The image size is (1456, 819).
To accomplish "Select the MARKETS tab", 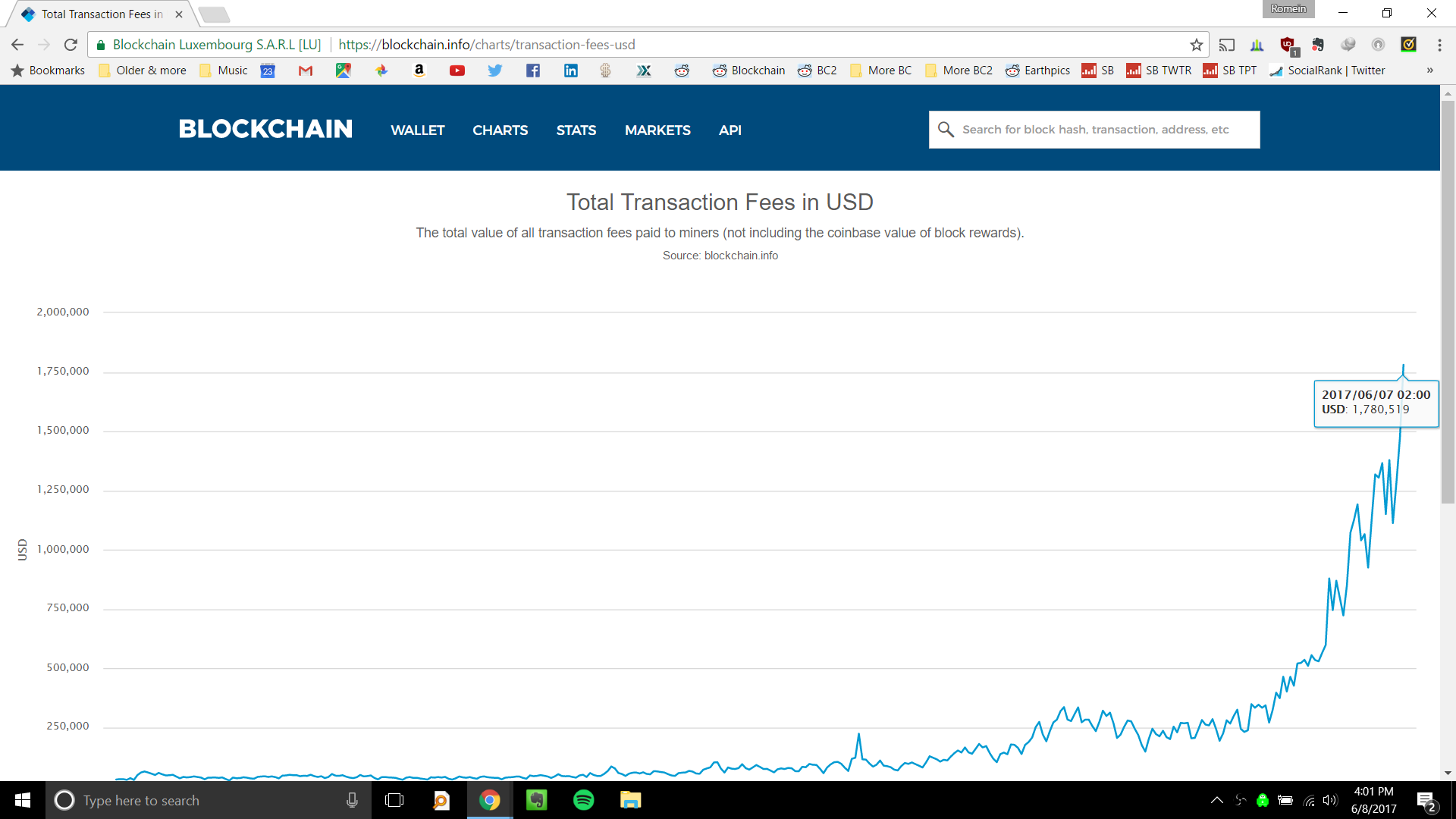I will [x=657, y=130].
